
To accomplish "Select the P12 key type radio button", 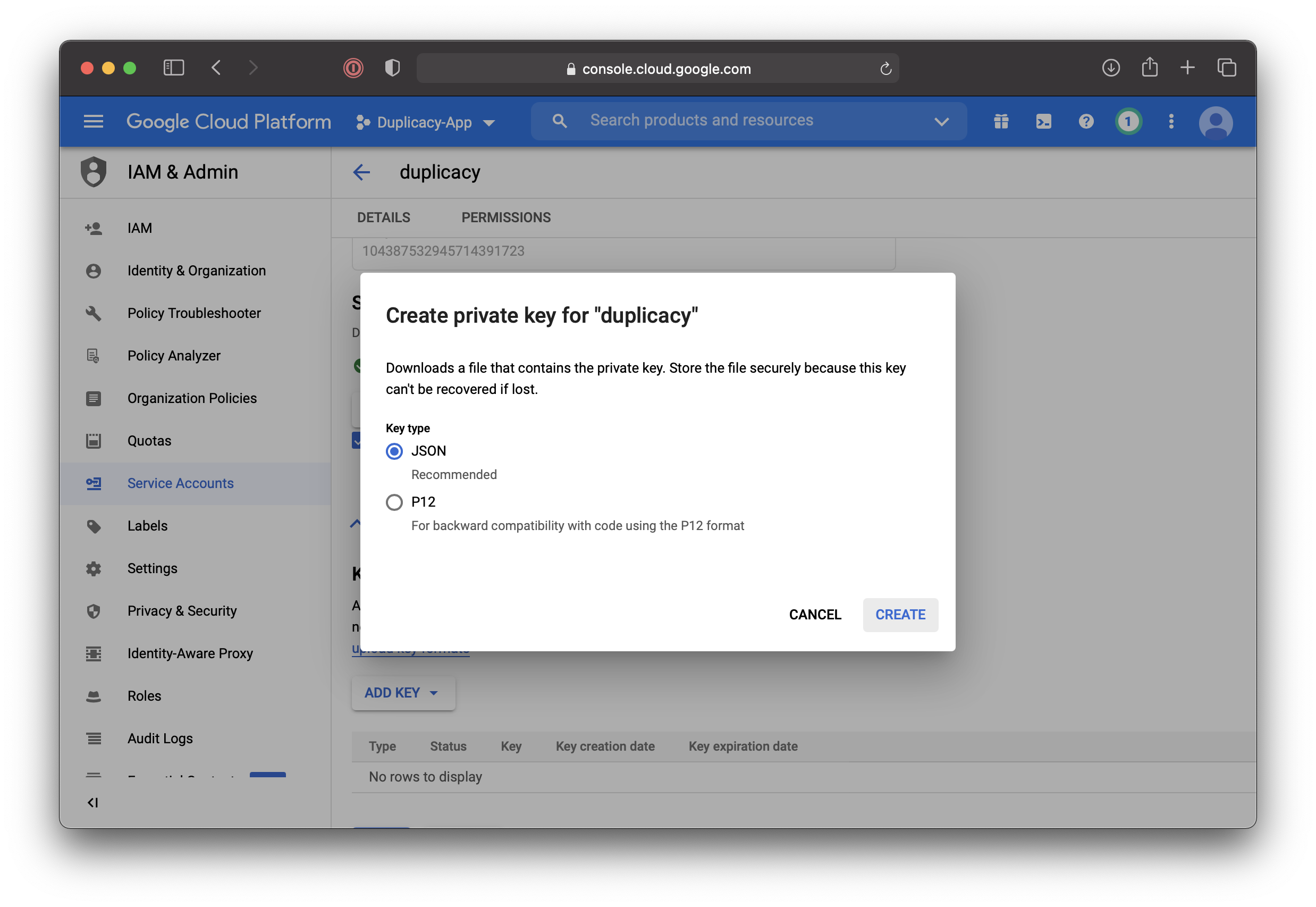I will pos(394,502).
